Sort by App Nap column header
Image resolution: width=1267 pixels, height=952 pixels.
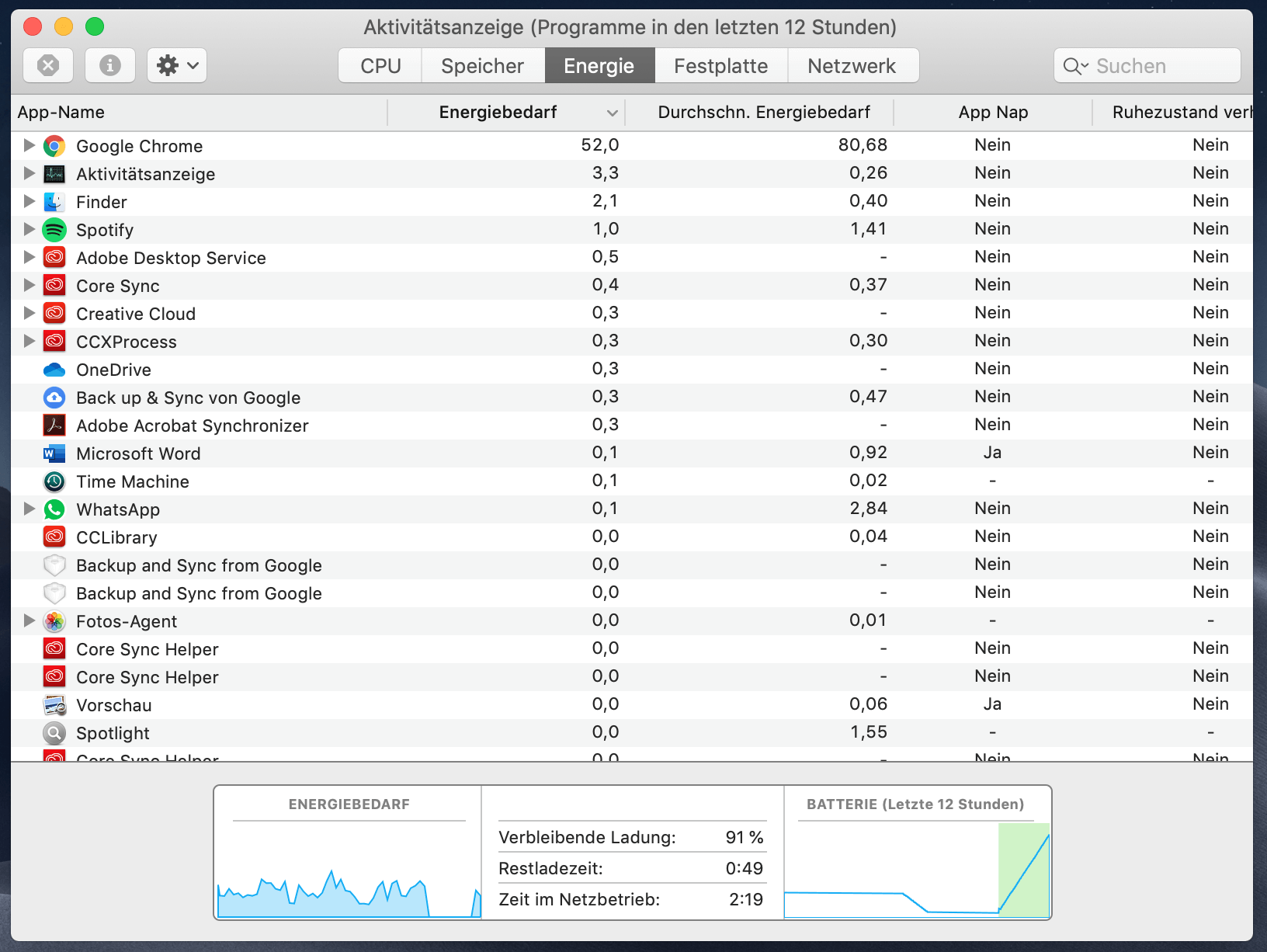click(x=993, y=113)
